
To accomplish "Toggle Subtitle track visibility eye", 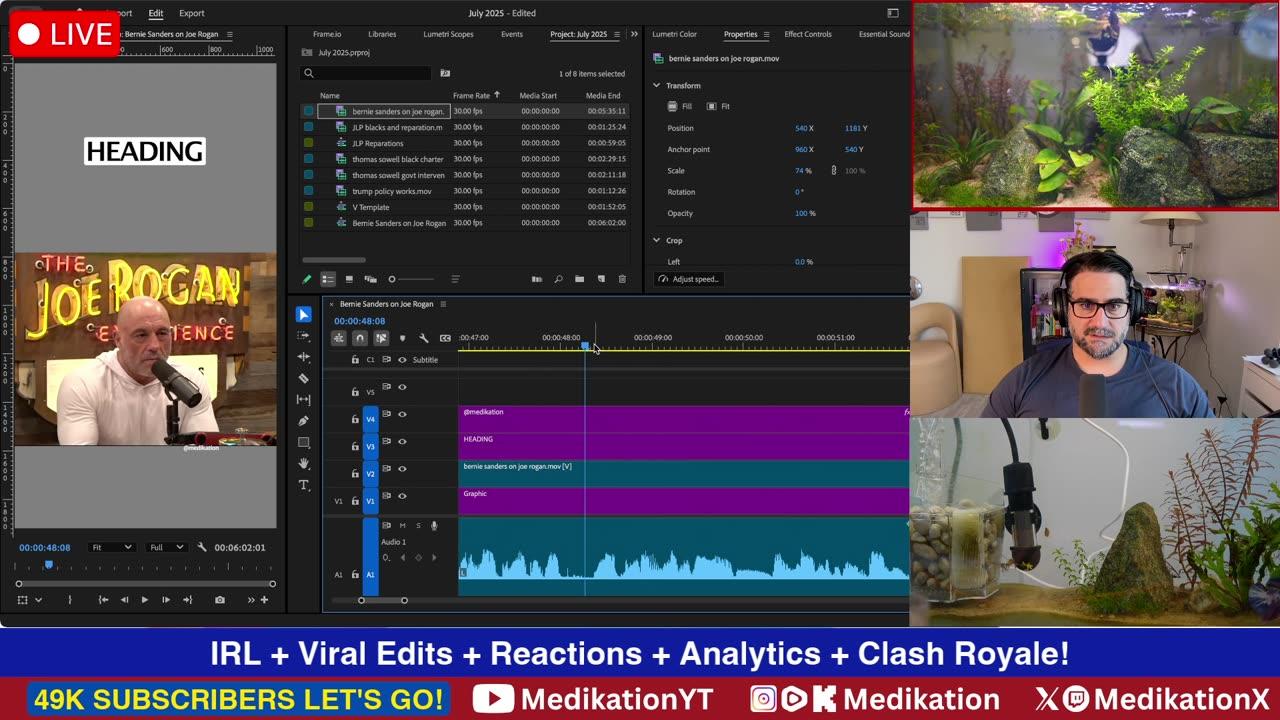I will pos(402,360).
